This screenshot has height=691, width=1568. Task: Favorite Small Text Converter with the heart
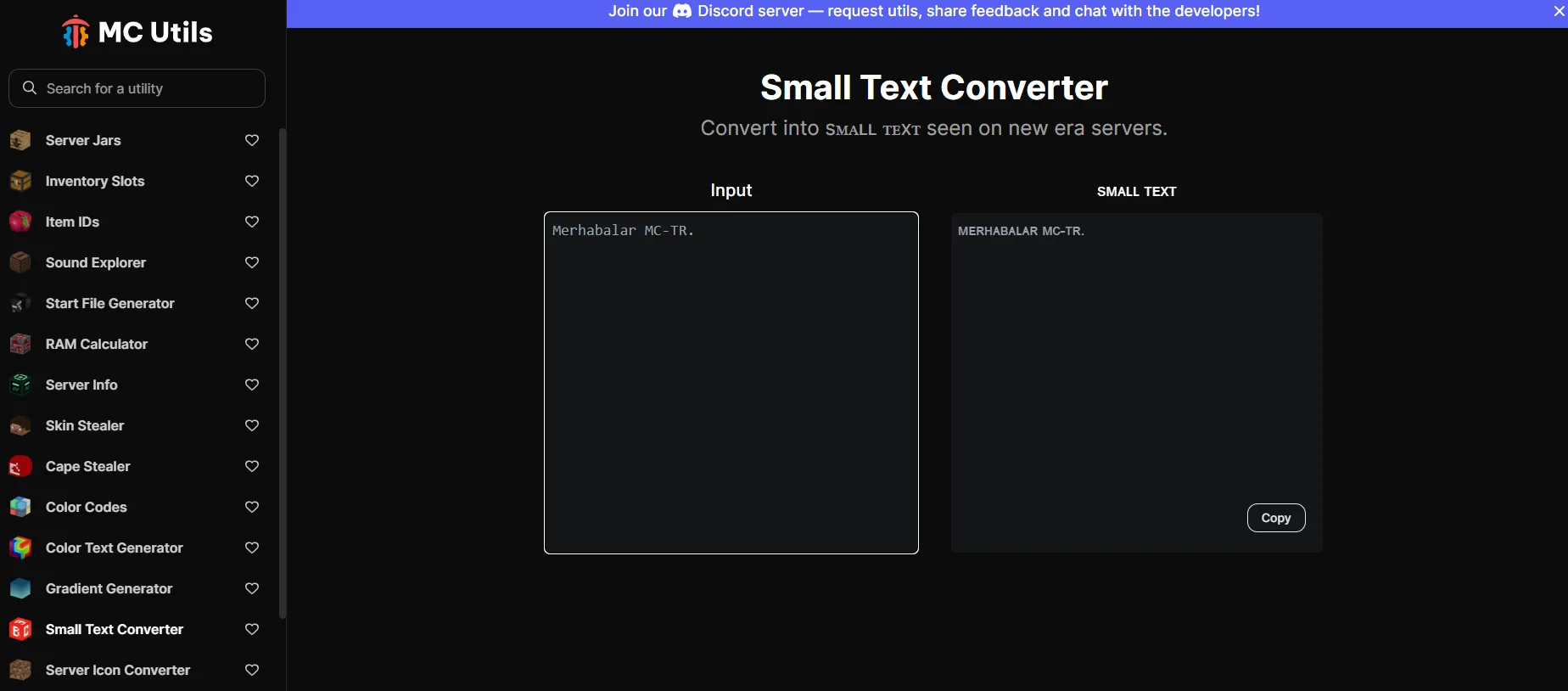click(252, 629)
